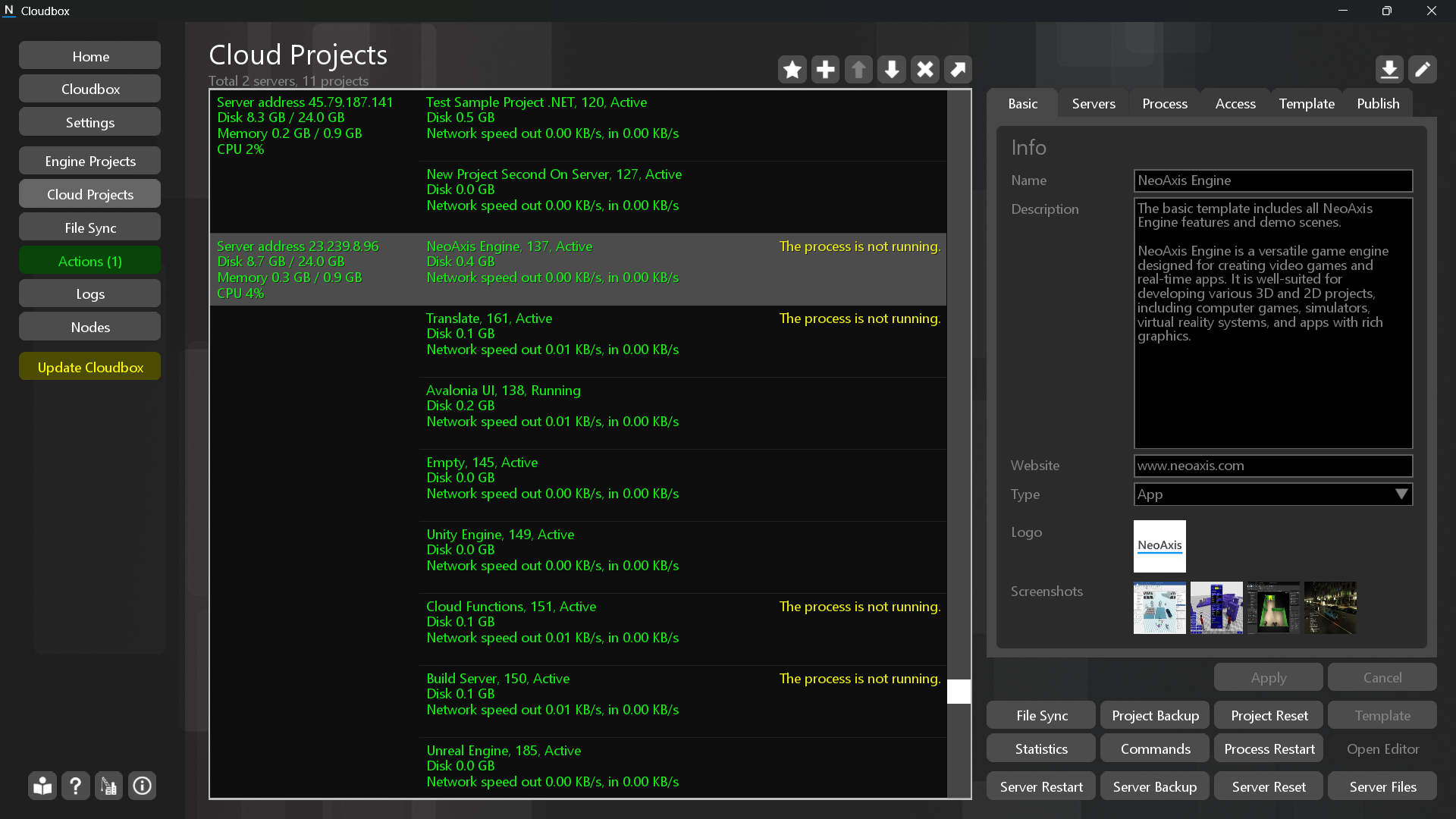Open the Cloudbox sidebar section
Screen dimensions: 1456x819
coord(90,89)
